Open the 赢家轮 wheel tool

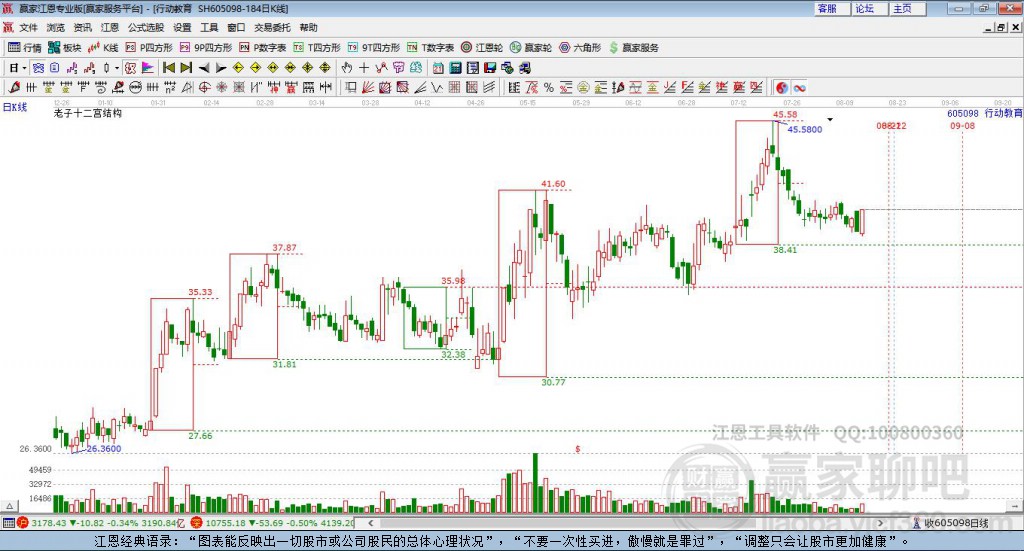(531, 48)
